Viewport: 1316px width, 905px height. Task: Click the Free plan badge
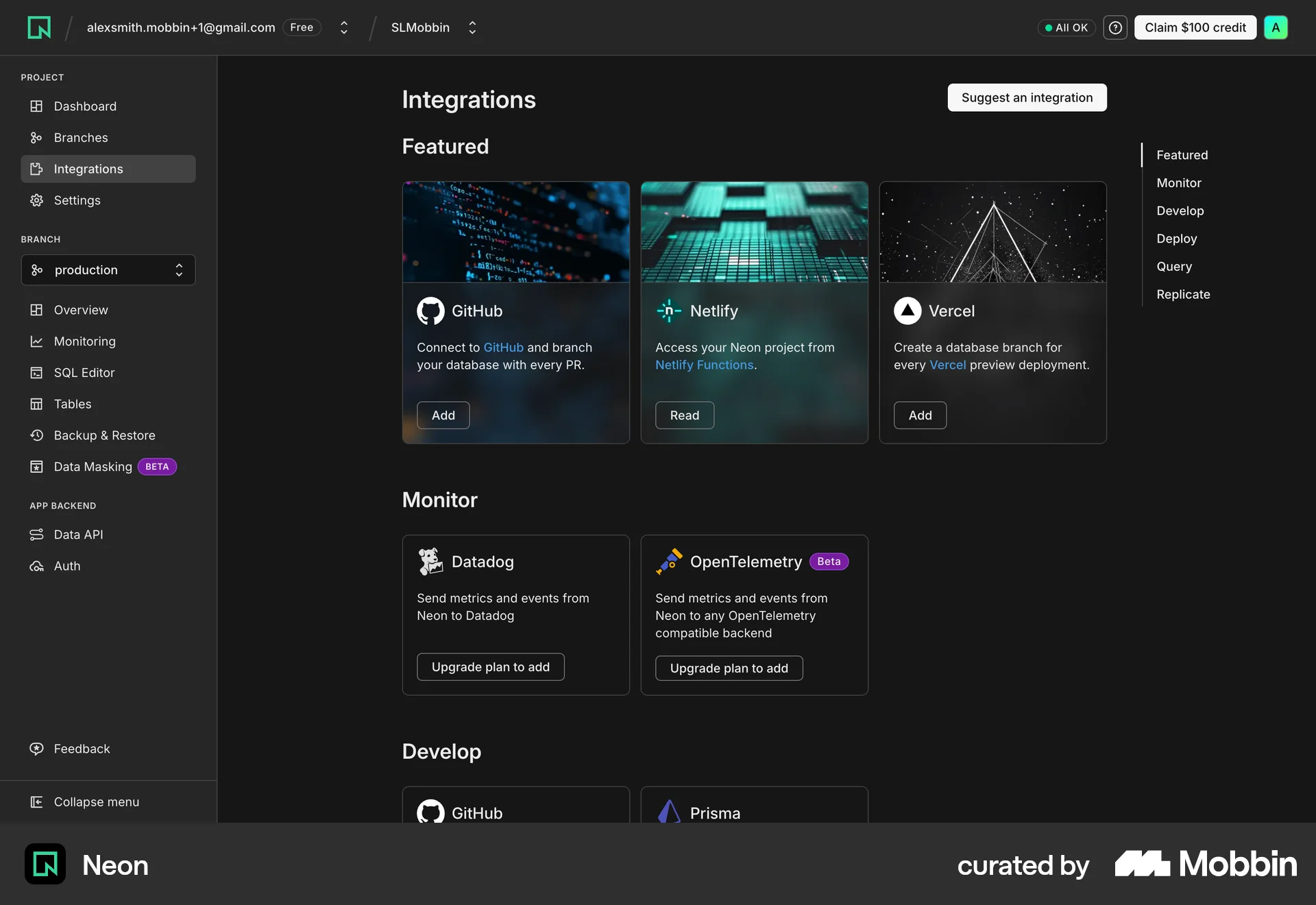click(302, 27)
